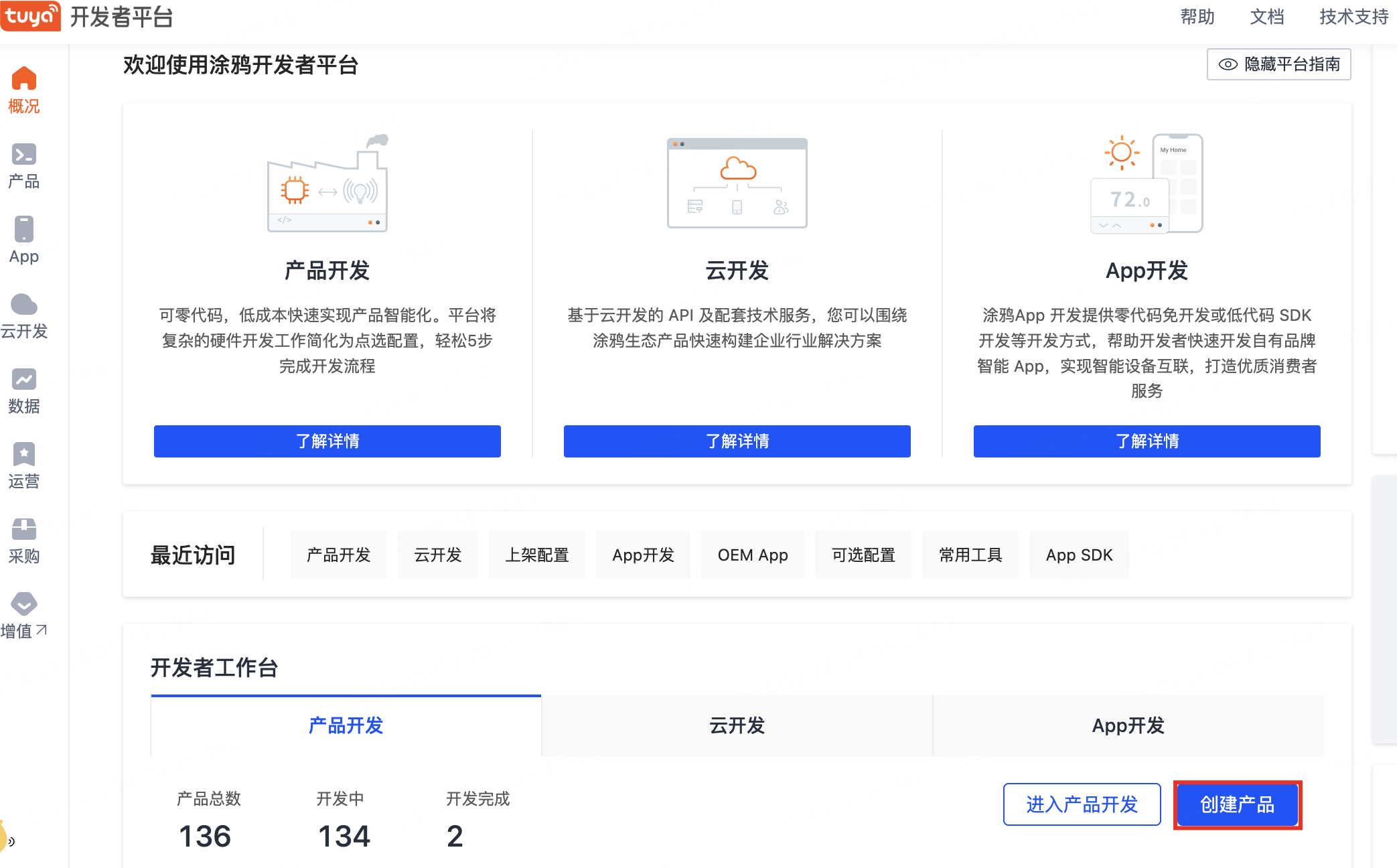Click 隐藏平台指南 button
Viewport: 1397px width, 868px height.
click(1279, 64)
